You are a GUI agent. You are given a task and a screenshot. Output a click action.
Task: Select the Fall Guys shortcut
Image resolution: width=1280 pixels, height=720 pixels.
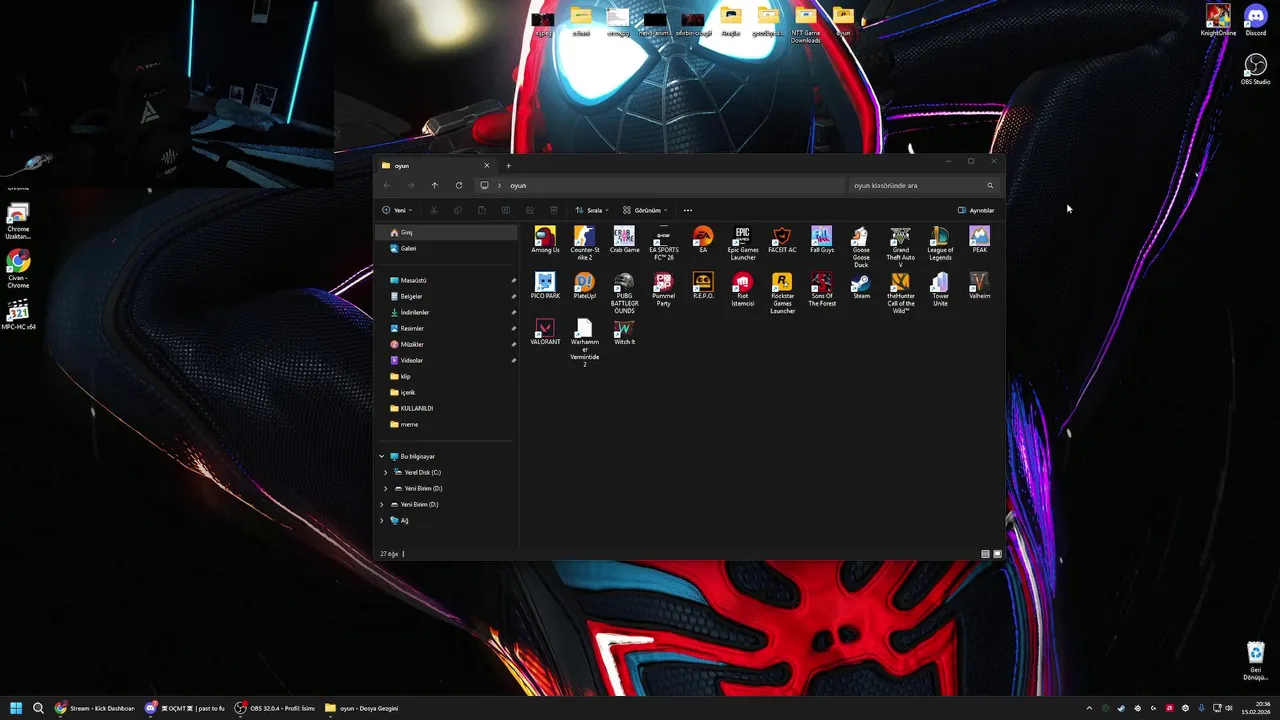pyautogui.click(x=822, y=240)
